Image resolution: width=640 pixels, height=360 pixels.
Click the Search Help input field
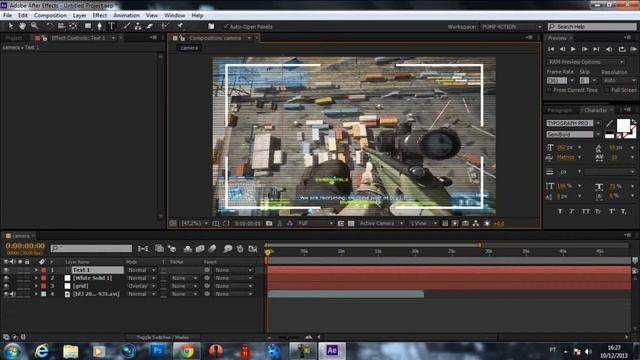tap(592, 27)
